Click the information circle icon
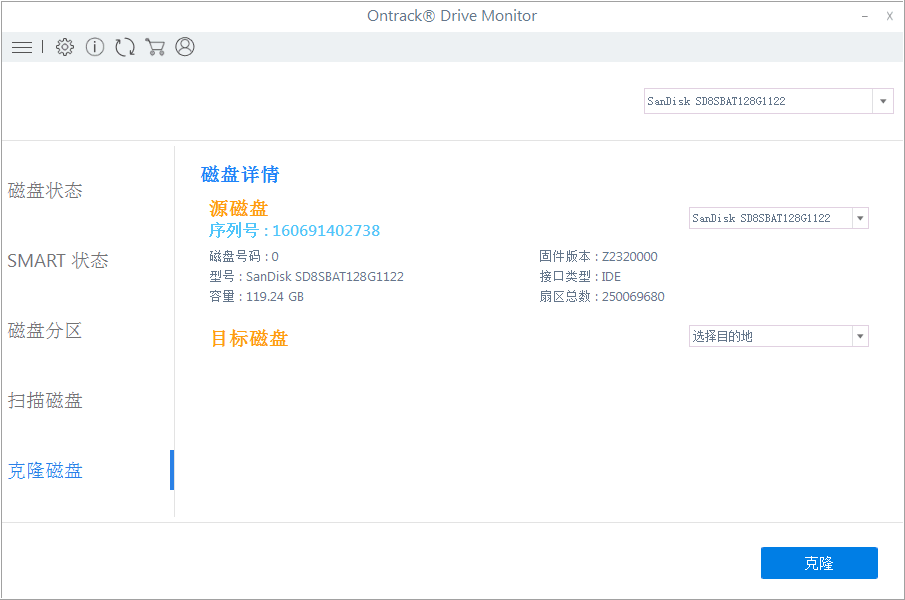The width and height of the screenshot is (905, 600). [95, 47]
